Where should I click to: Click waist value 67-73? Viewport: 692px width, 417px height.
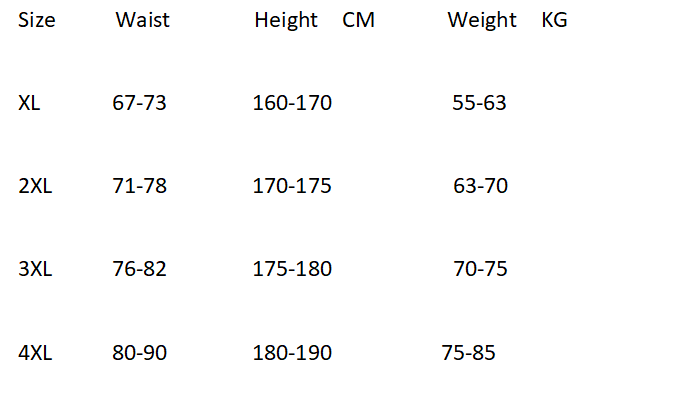tap(140, 103)
